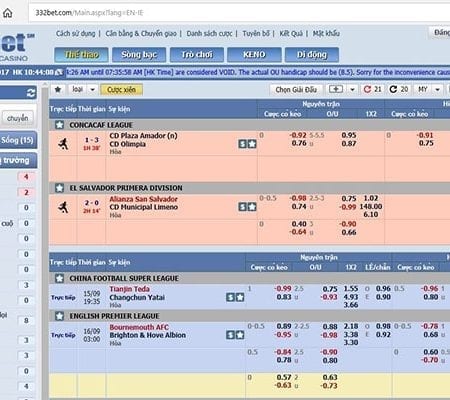This screenshot has height=400, width=450.
Task: Click the Danh sách cược link
Action: point(210,33)
